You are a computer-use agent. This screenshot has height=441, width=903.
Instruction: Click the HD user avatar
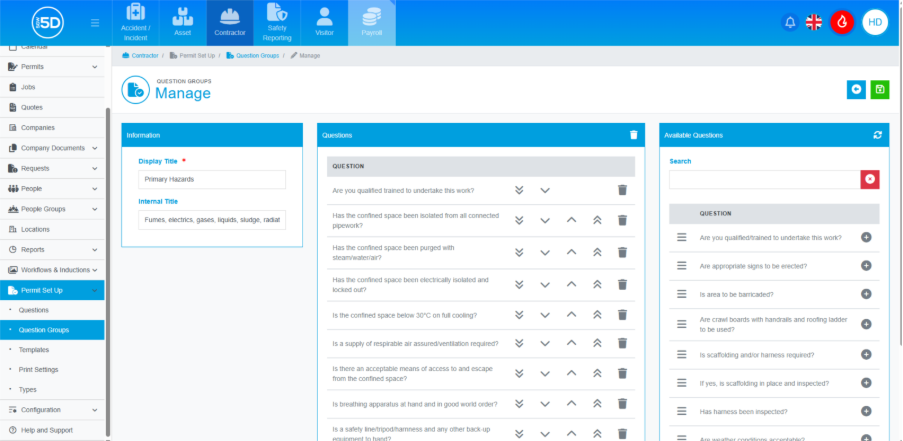[x=875, y=22]
